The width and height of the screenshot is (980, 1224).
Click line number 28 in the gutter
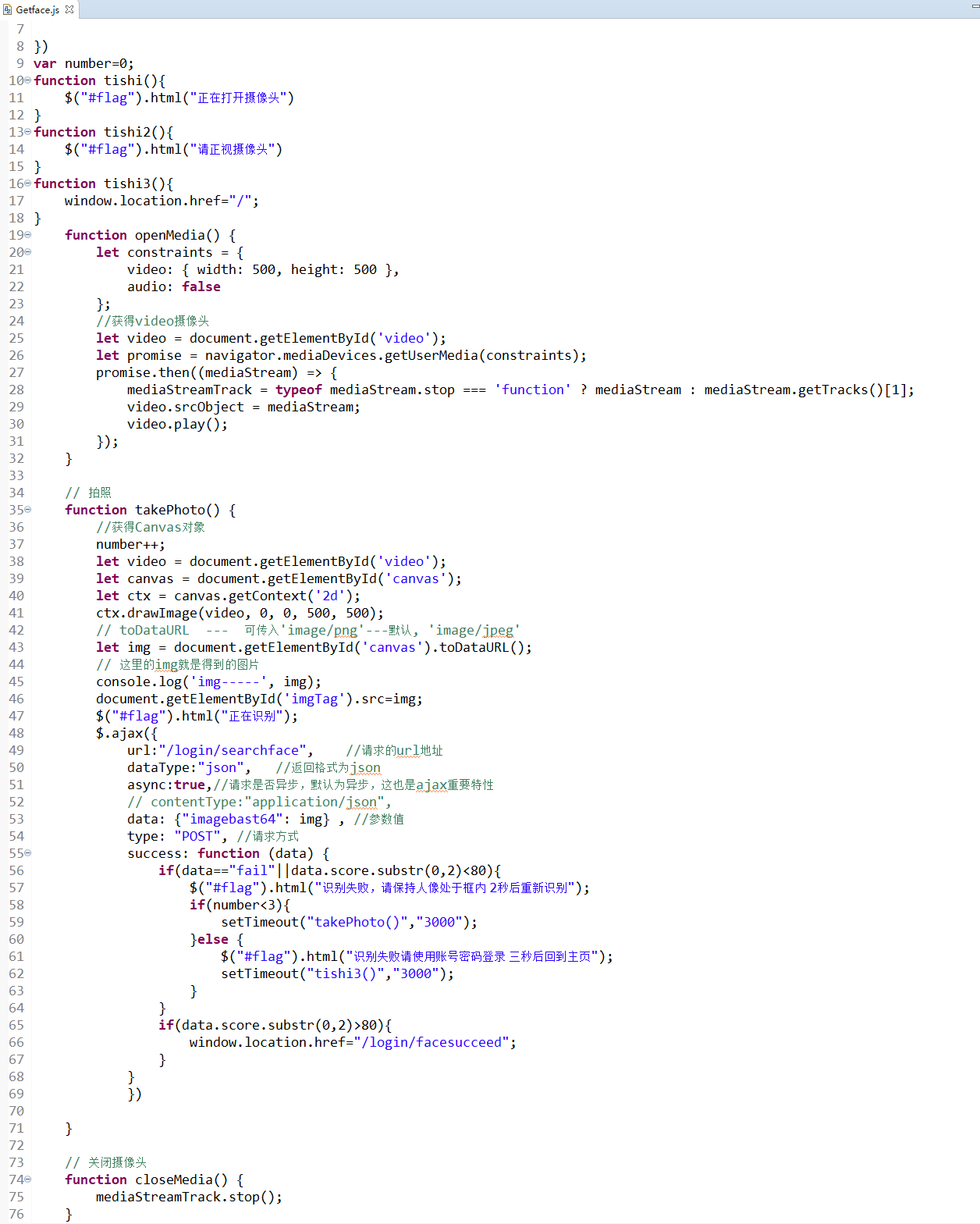(x=16, y=390)
